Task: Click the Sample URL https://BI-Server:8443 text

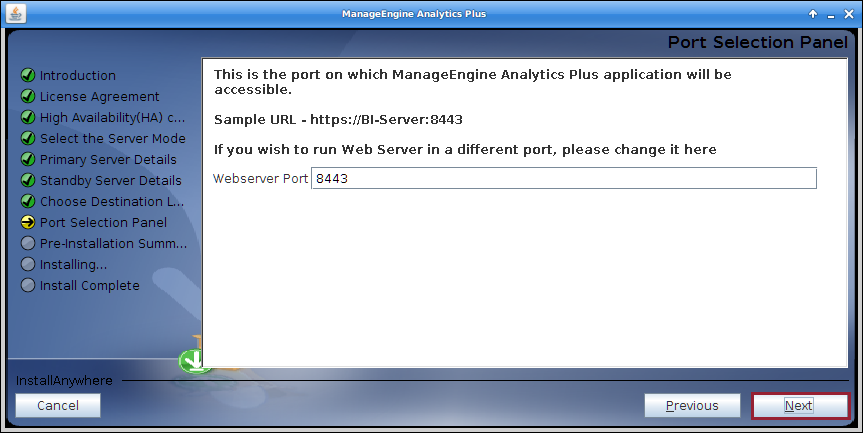Action: point(338,119)
